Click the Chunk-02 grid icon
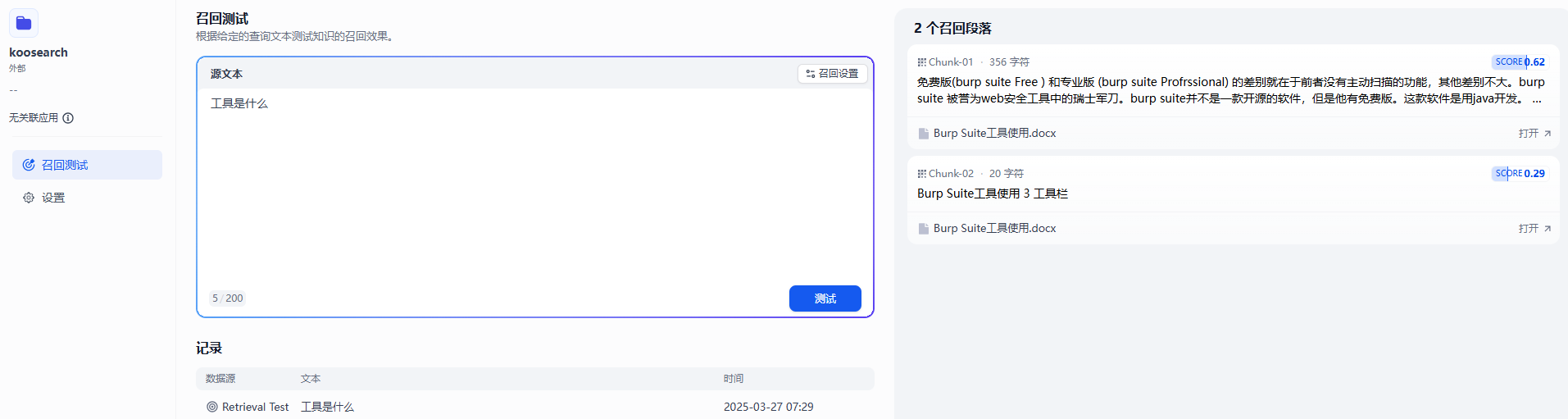The image size is (1568, 419). [x=921, y=174]
